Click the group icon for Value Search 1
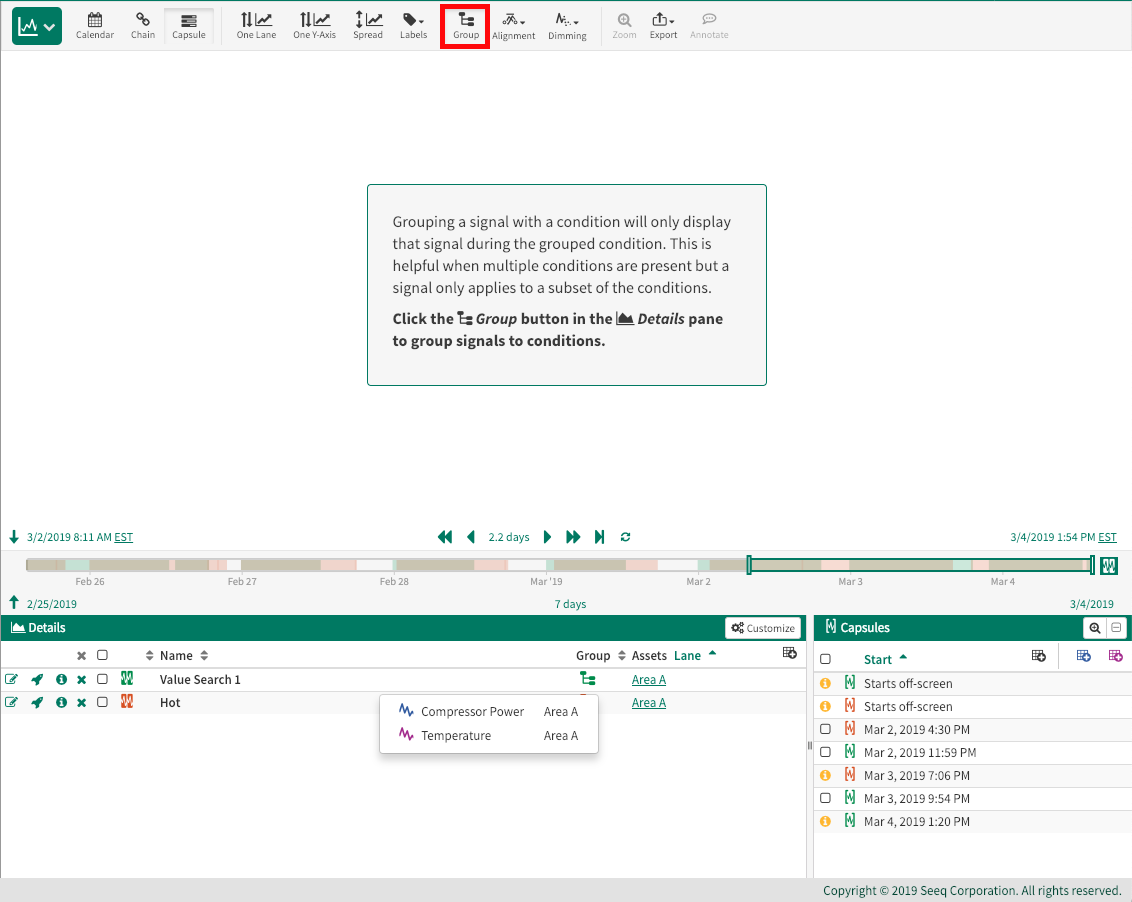This screenshot has width=1132, height=902. pyautogui.click(x=588, y=680)
